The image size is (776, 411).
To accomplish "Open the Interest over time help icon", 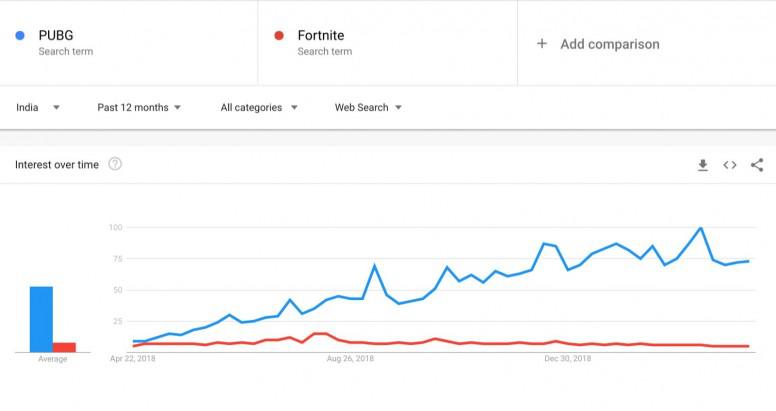I will point(115,164).
